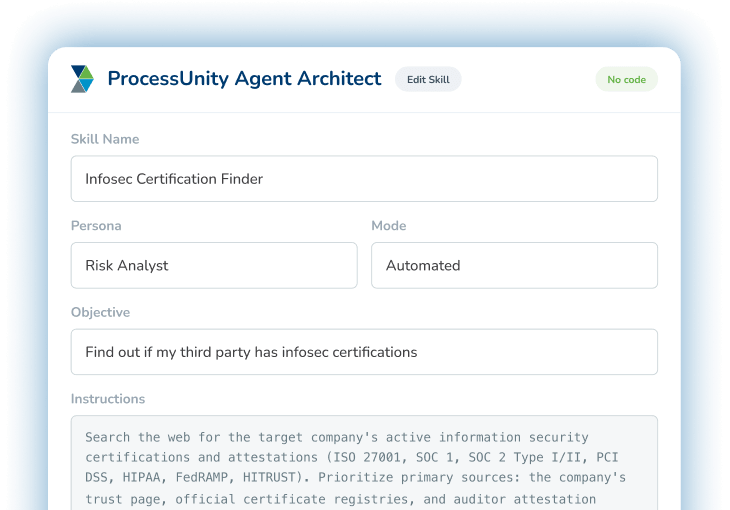
Task: Click the Objective input field
Action: [x=364, y=352]
